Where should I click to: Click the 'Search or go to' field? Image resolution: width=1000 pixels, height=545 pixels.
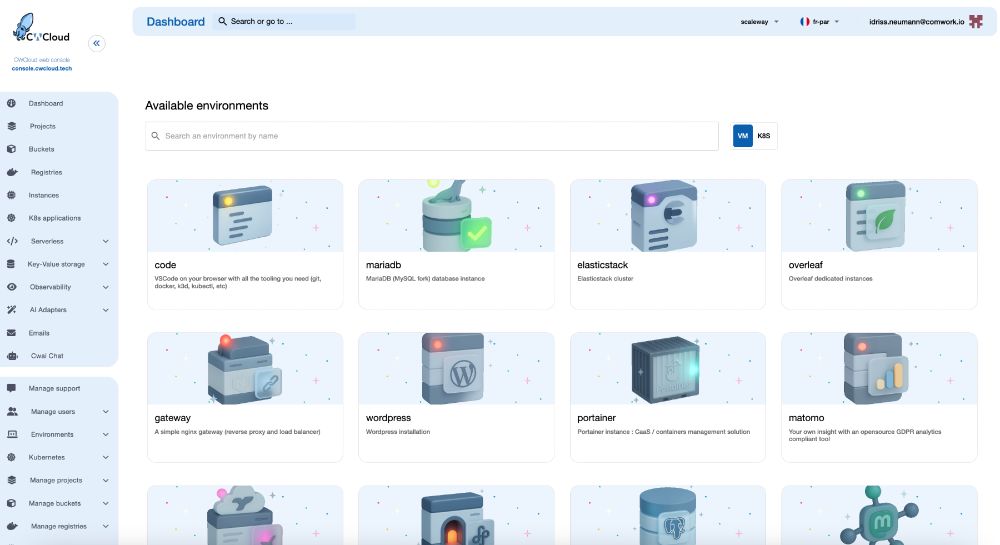284,22
